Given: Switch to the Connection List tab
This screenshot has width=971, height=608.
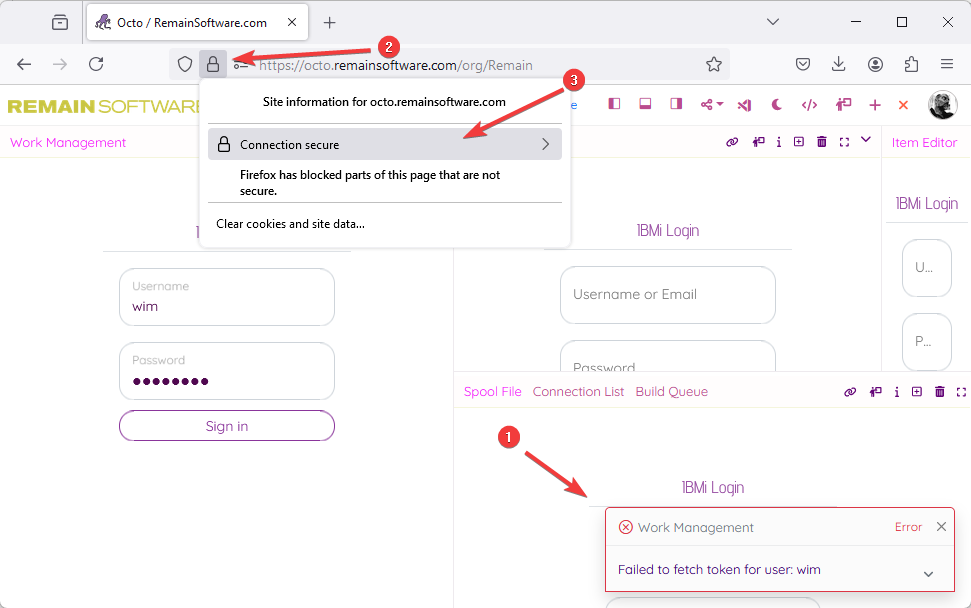Looking at the screenshot, I should (x=578, y=392).
